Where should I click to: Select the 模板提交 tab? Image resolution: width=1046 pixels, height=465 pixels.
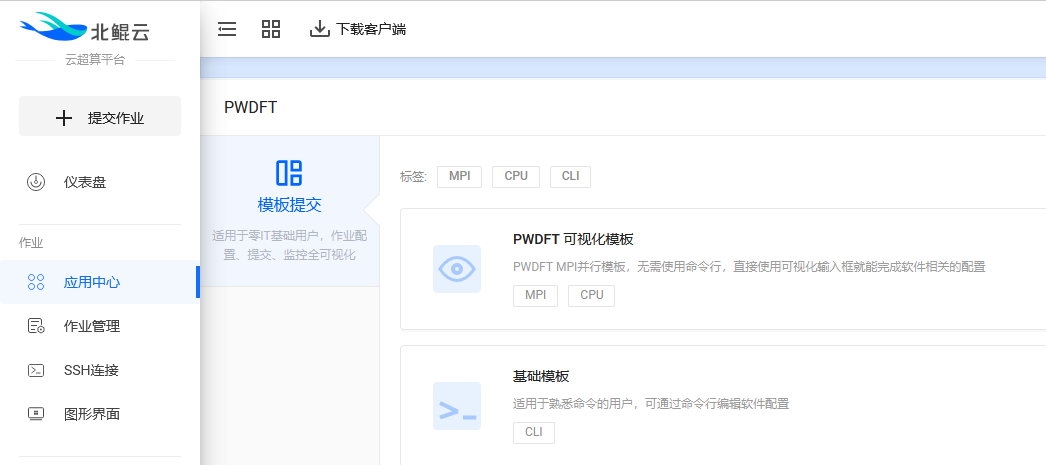point(290,211)
